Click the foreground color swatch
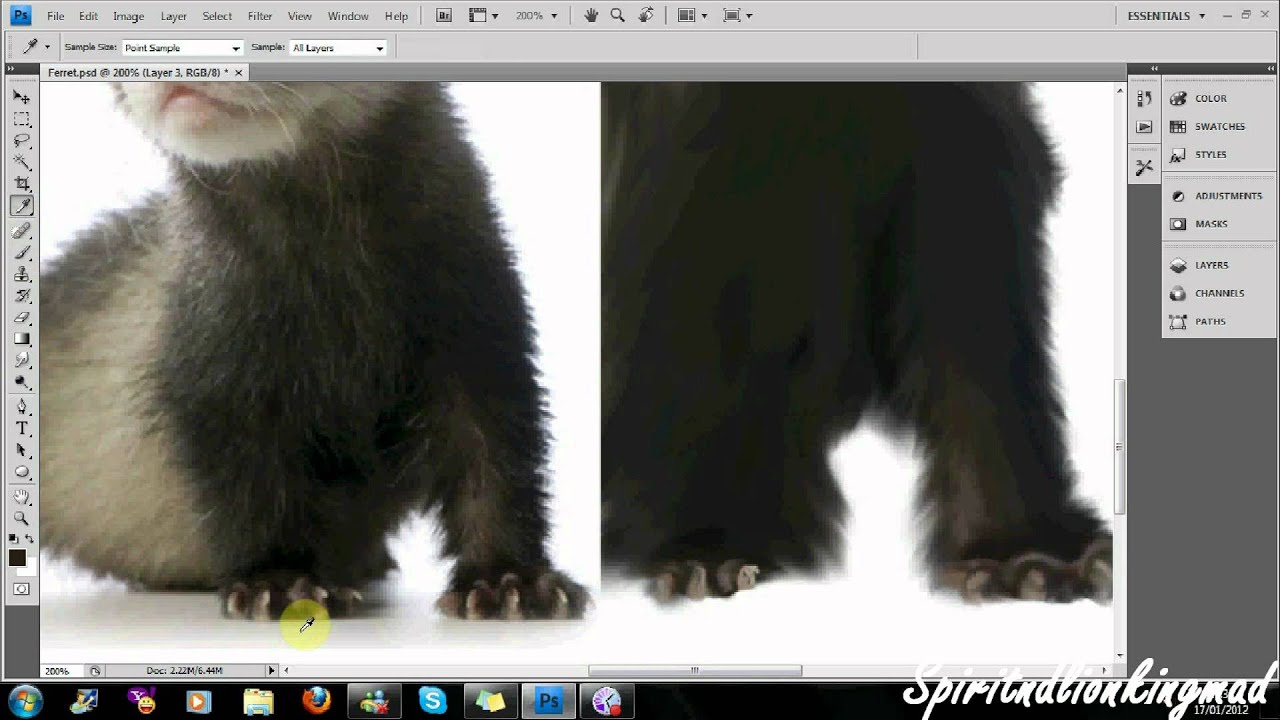1280x720 pixels. tap(17, 558)
